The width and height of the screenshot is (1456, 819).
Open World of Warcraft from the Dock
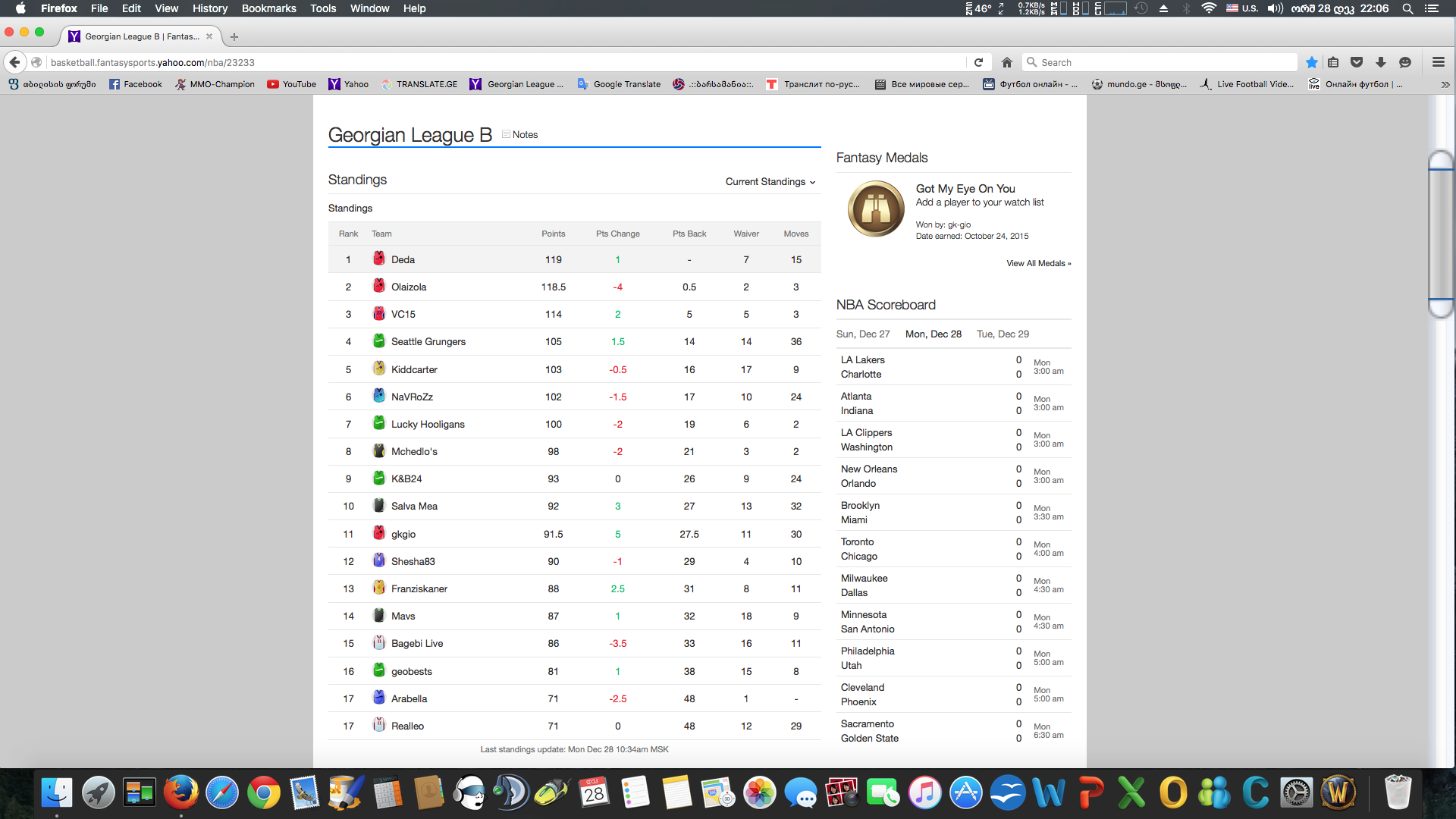click(x=1338, y=792)
